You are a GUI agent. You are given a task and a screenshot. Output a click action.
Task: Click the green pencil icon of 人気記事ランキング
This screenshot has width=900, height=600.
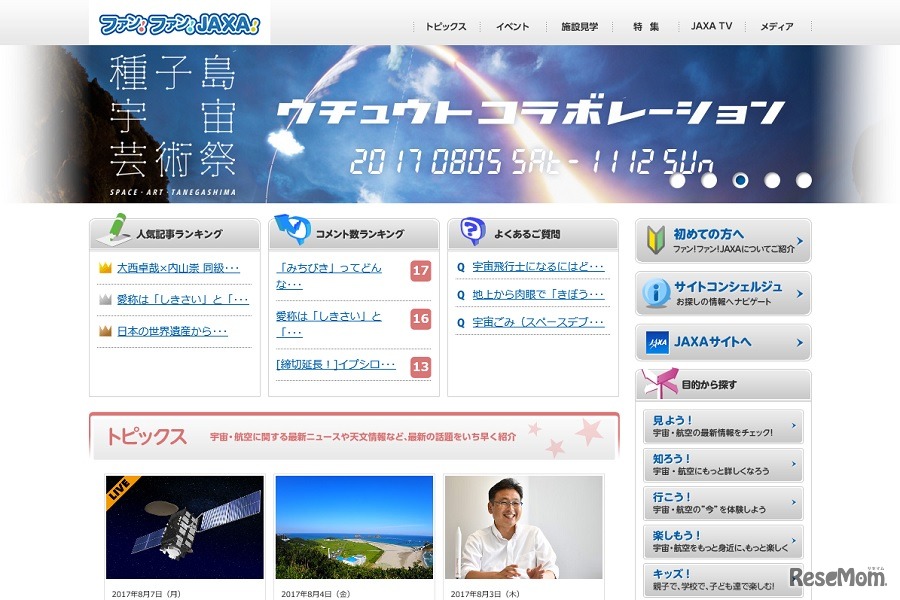114,230
